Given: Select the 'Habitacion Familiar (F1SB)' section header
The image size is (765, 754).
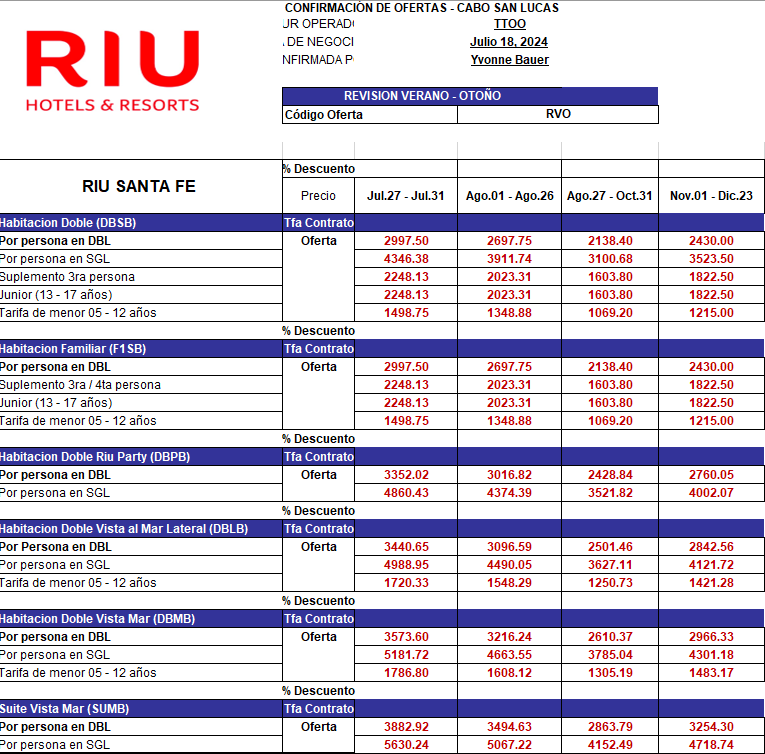Looking at the screenshot, I should [141, 349].
